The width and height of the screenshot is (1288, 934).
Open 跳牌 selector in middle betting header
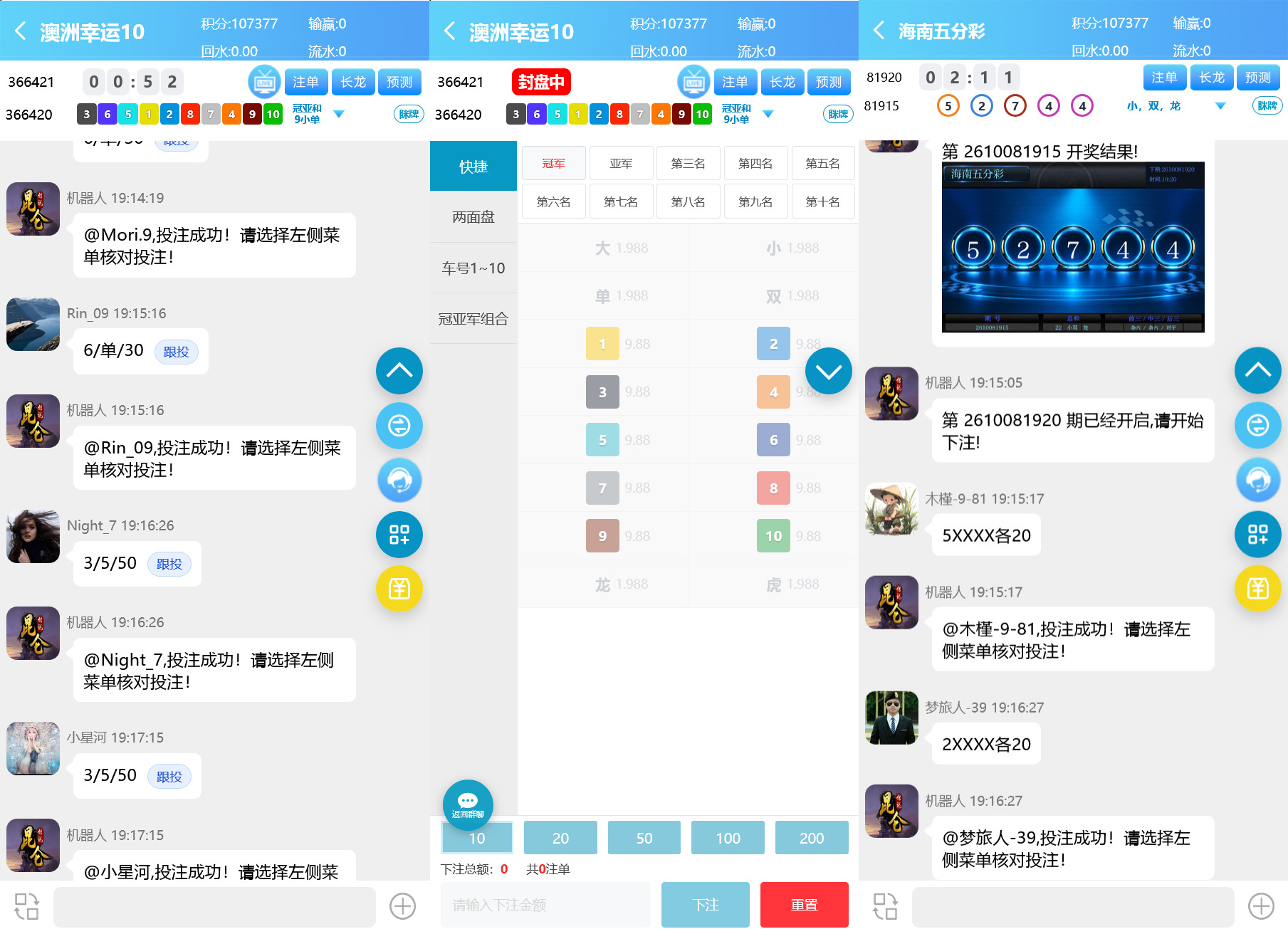tap(838, 114)
